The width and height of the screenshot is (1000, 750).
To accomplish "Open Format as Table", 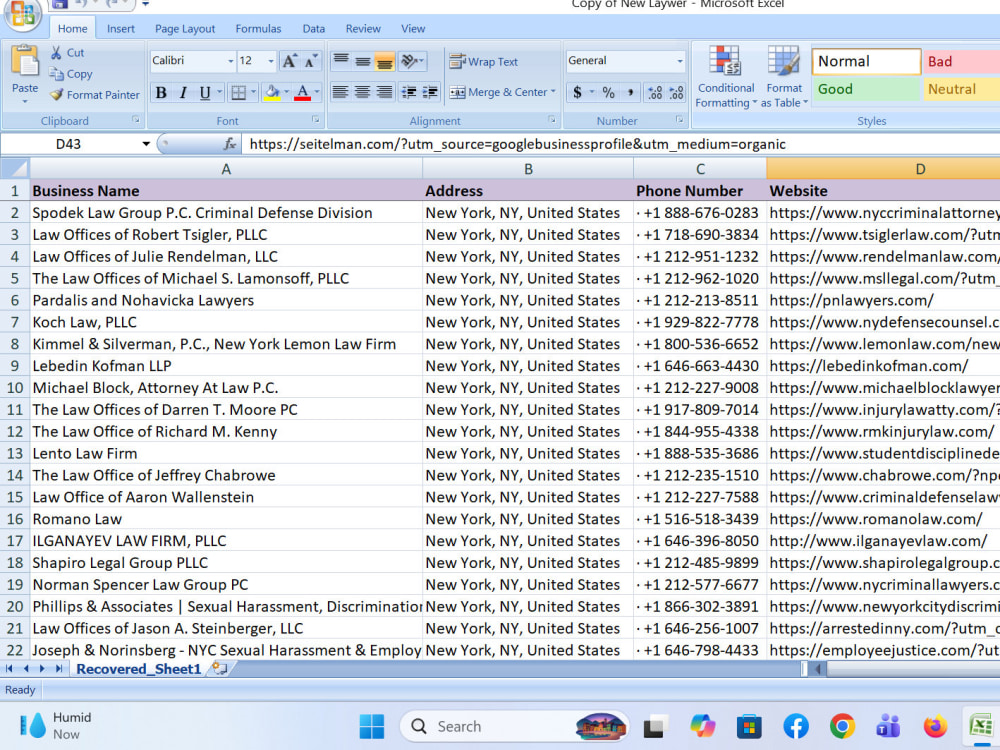I will click(784, 77).
